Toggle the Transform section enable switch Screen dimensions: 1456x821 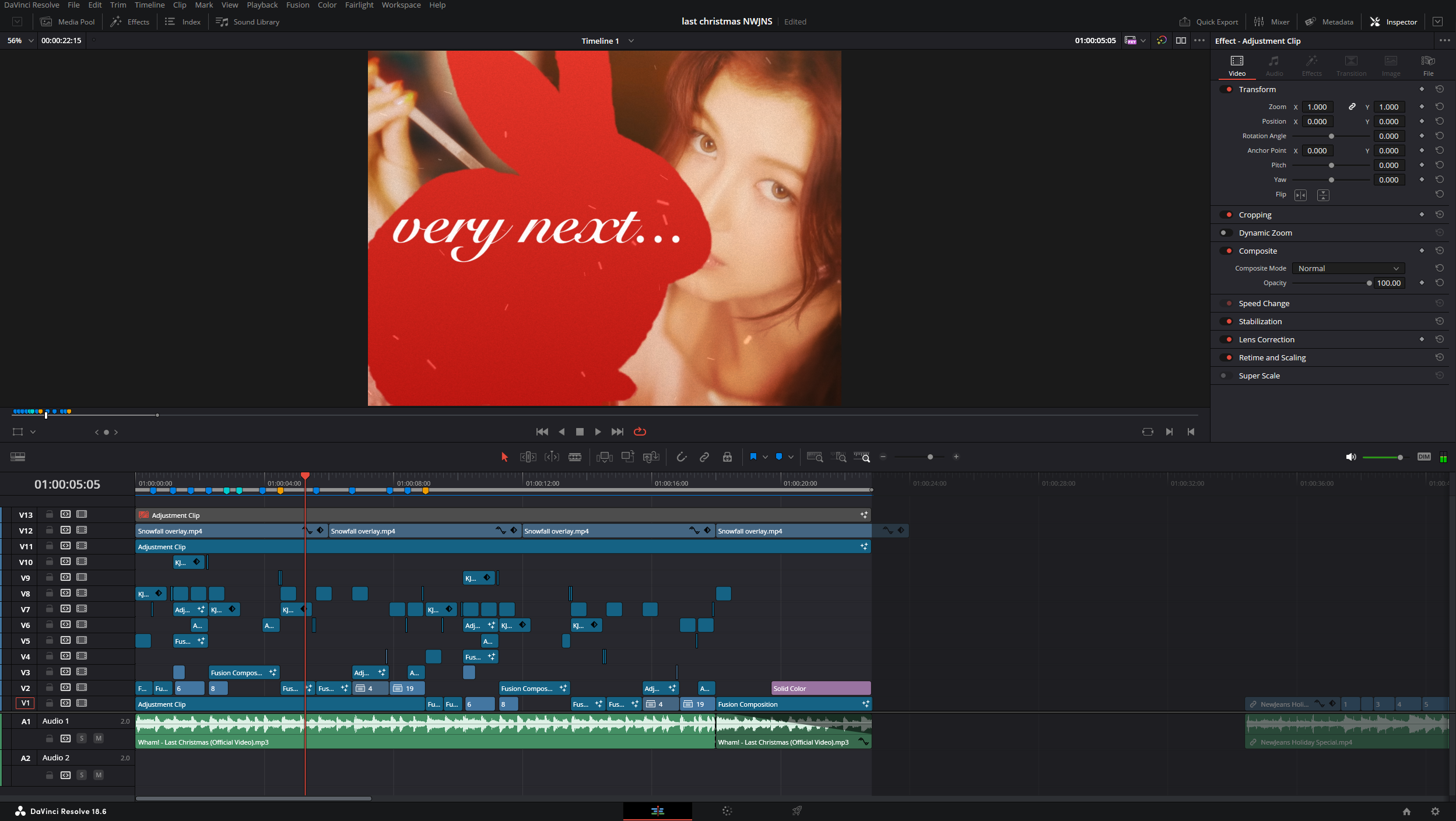point(1226,89)
